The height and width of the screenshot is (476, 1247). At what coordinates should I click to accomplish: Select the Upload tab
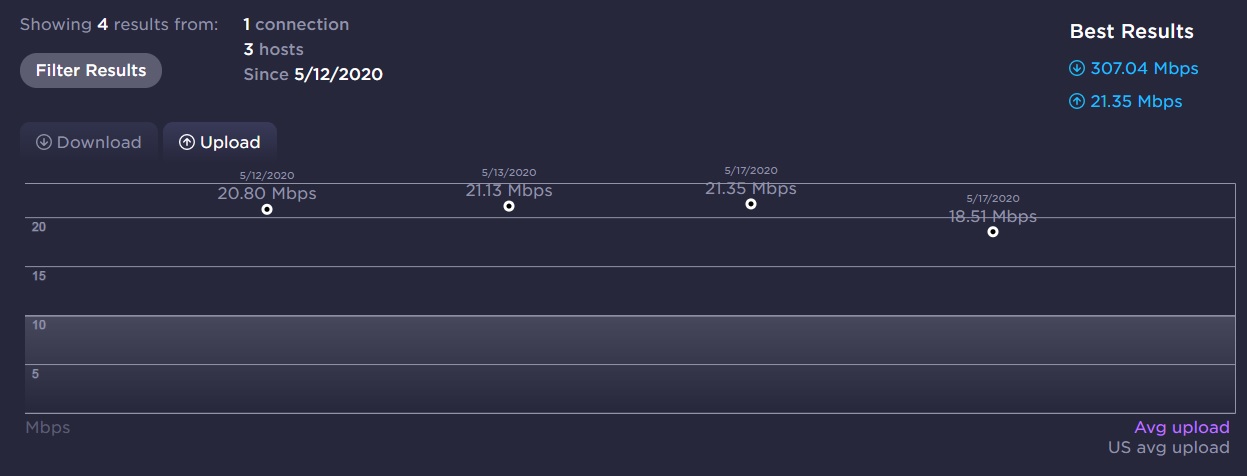(x=220, y=142)
